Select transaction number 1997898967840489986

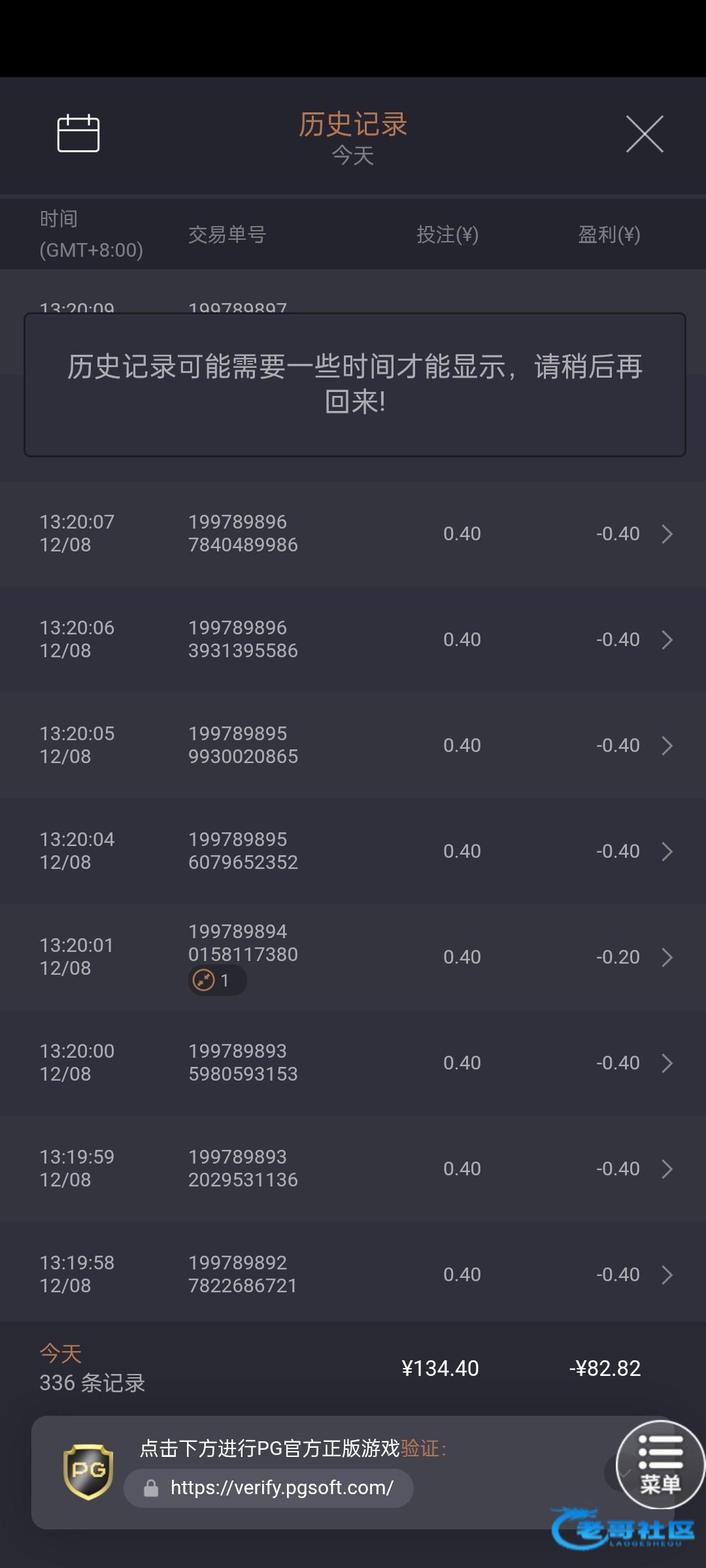click(243, 533)
